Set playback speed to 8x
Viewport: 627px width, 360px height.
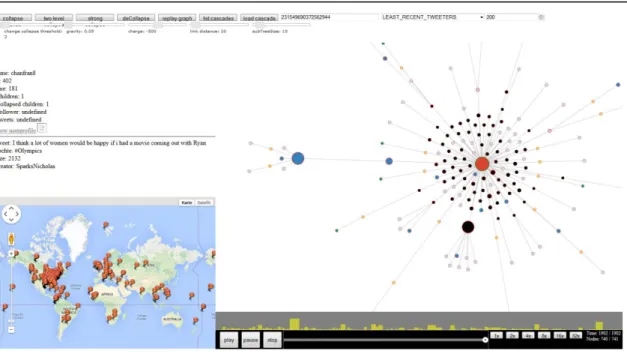pos(544,335)
